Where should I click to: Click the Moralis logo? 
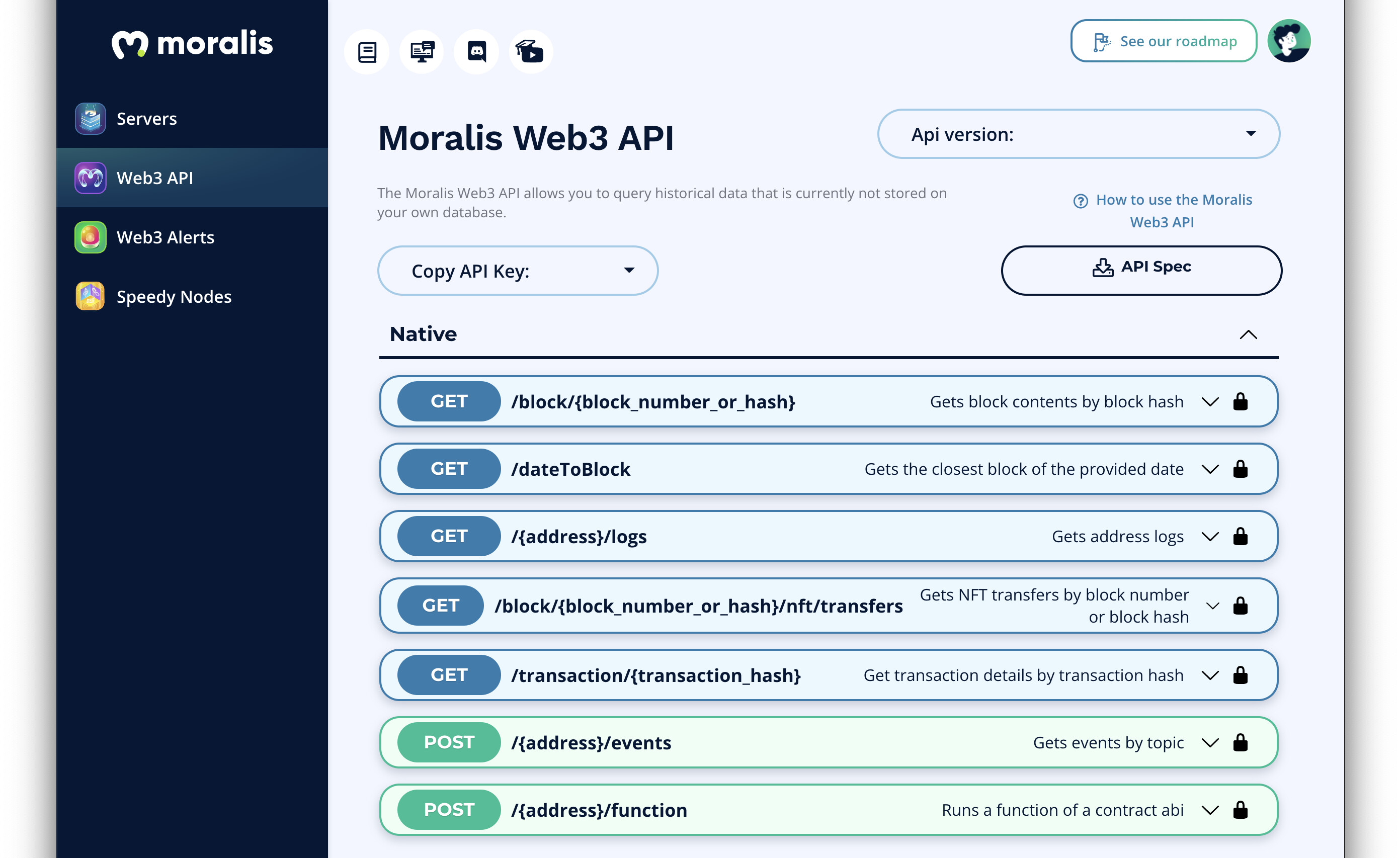click(x=192, y=44)
